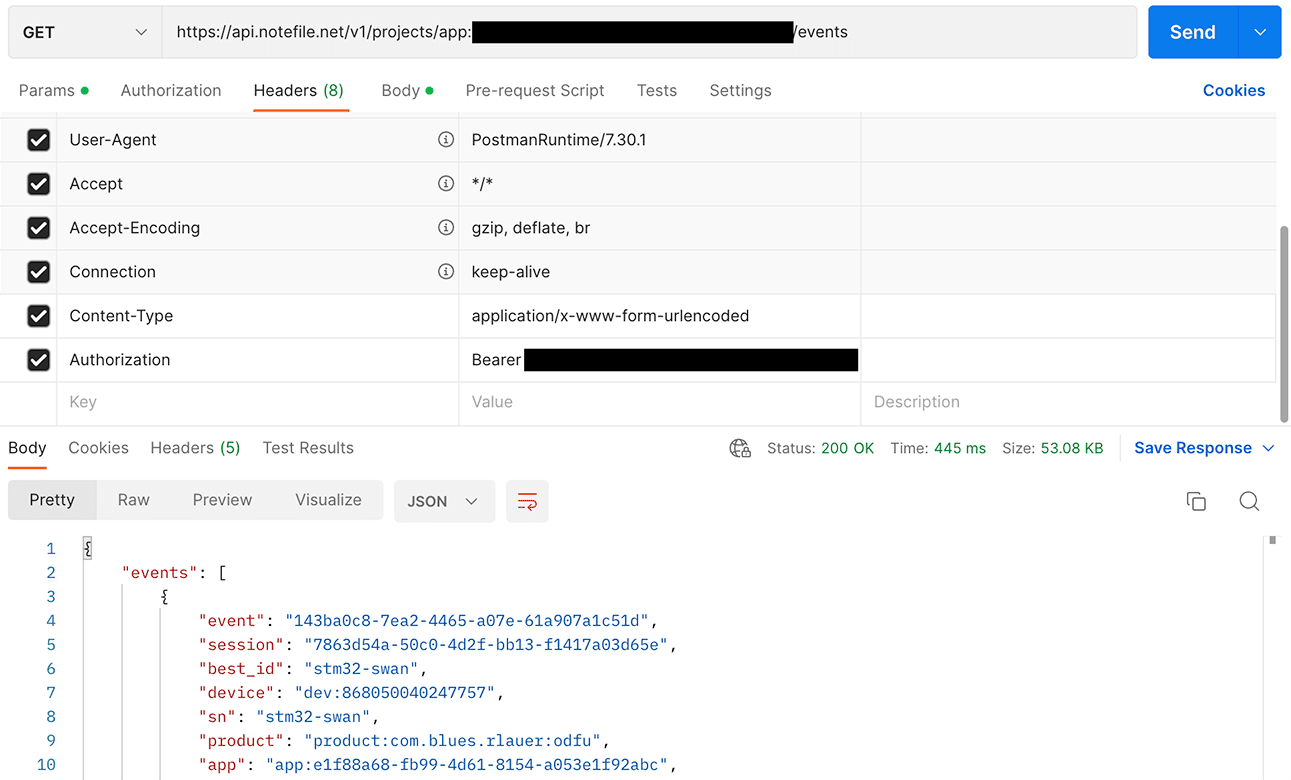Switch to Visualize response view
Viewport: 1291px width, 780px height.
328,500
